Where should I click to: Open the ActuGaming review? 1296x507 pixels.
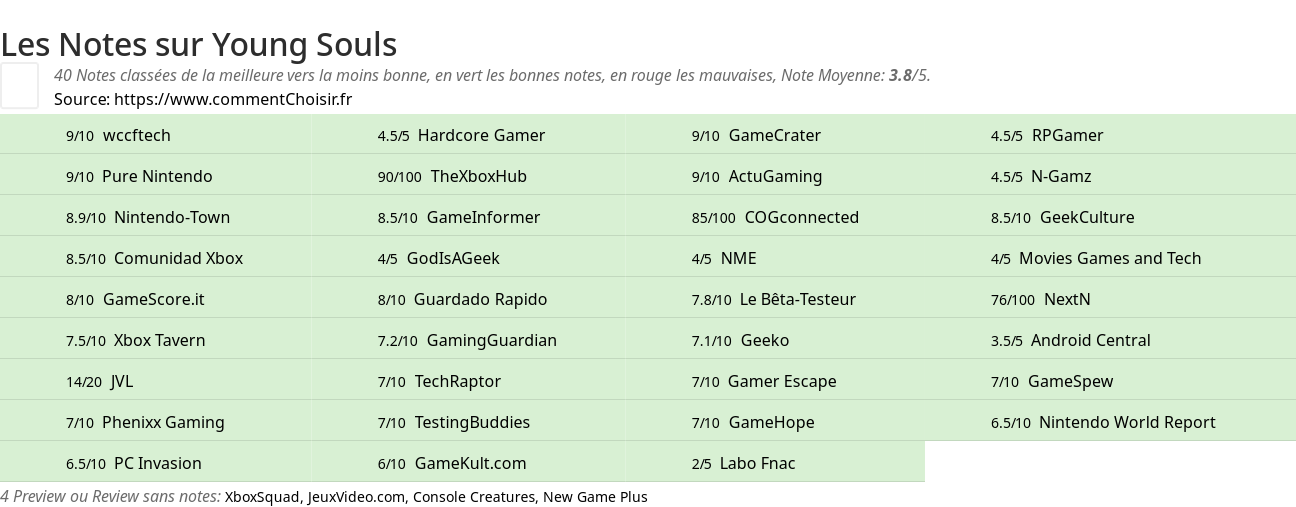point(775,176)
